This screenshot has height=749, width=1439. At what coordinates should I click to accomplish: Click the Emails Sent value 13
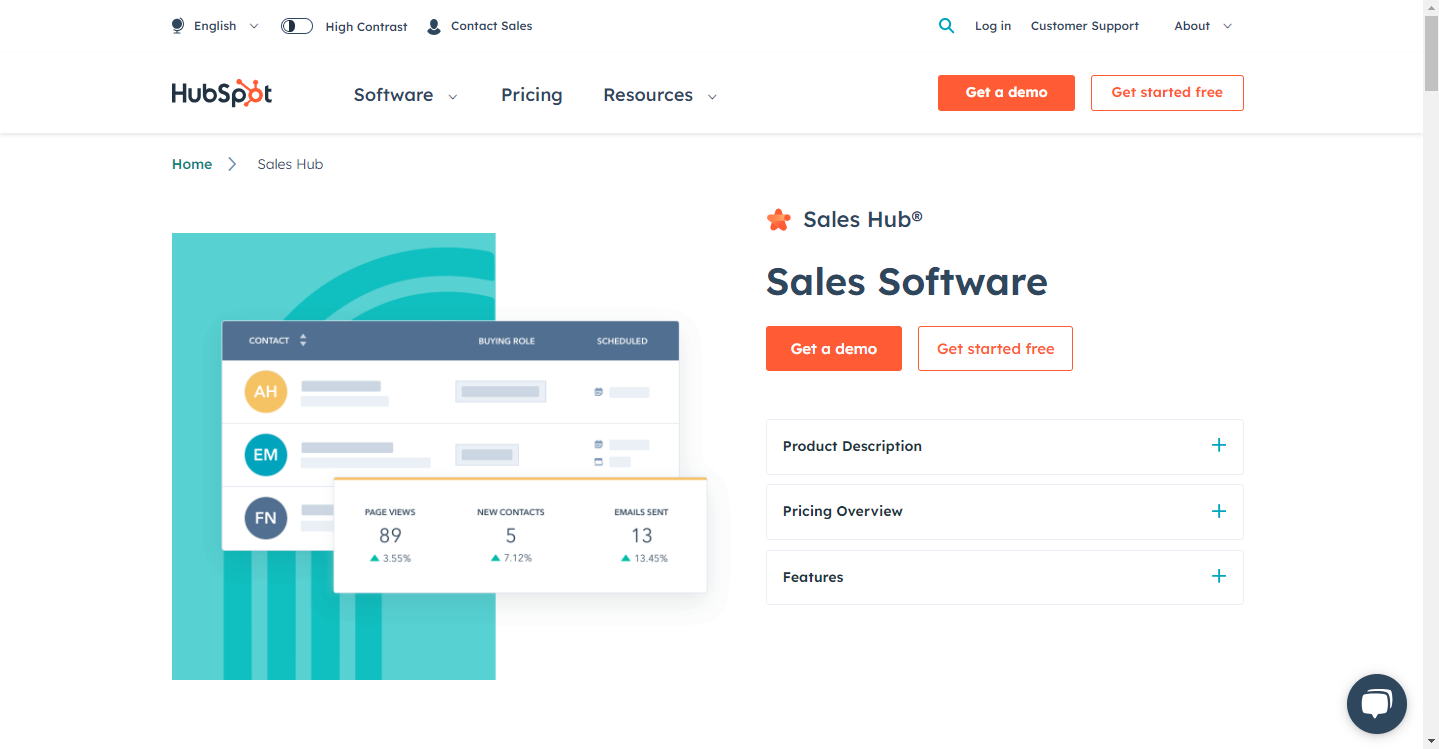pos(642,535)
